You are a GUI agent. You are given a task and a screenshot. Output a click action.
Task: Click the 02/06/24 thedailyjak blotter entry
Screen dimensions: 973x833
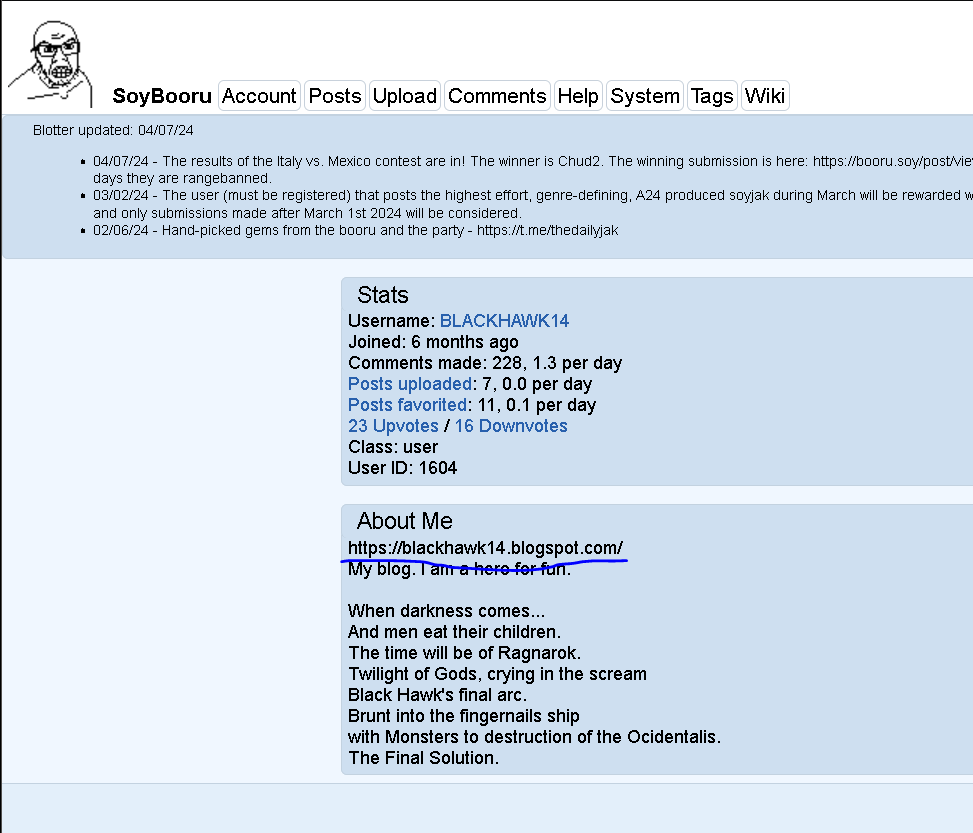click(x=356, y=230)
